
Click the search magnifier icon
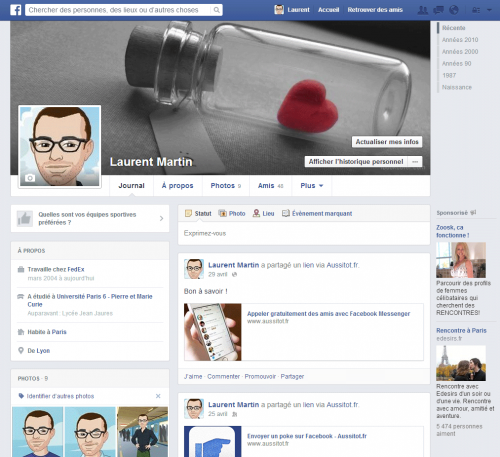(x=217, y=10)
